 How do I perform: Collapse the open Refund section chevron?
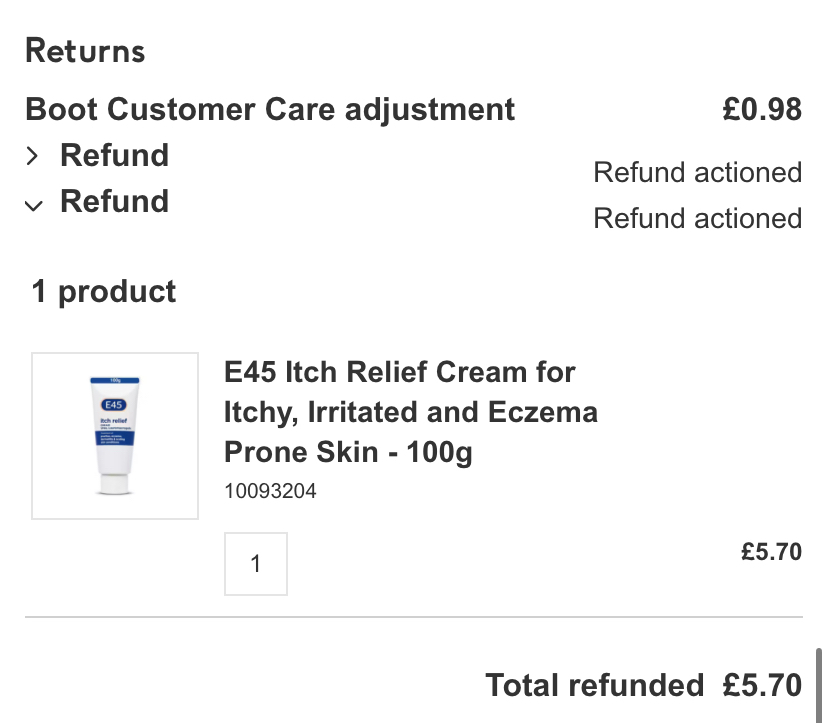point(34,205)
